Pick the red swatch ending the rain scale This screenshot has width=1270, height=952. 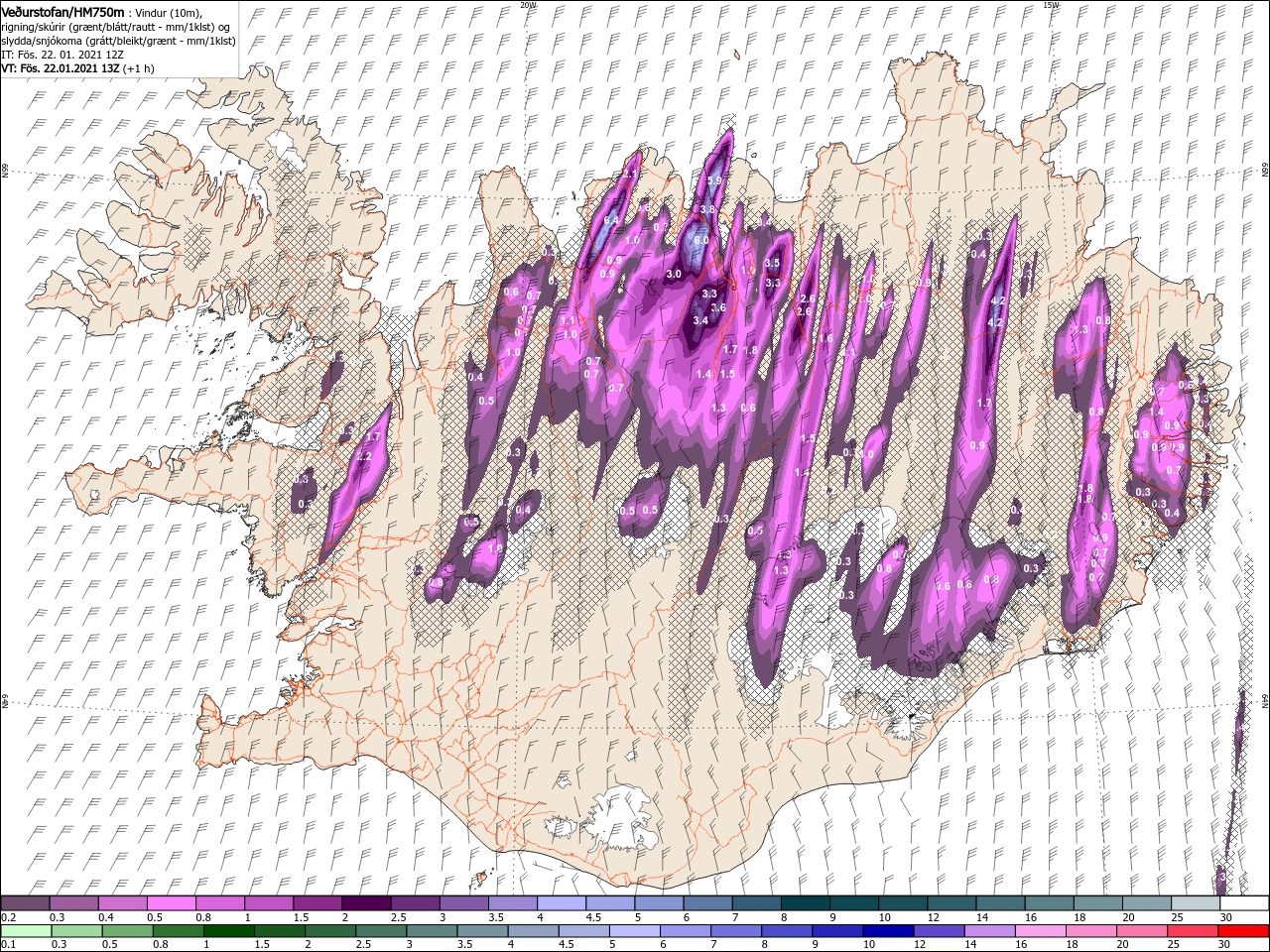(1245, 931)
